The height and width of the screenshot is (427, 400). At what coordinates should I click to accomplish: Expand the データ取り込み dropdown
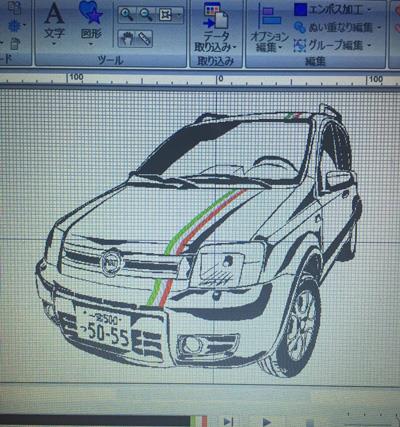pos(234,47)
